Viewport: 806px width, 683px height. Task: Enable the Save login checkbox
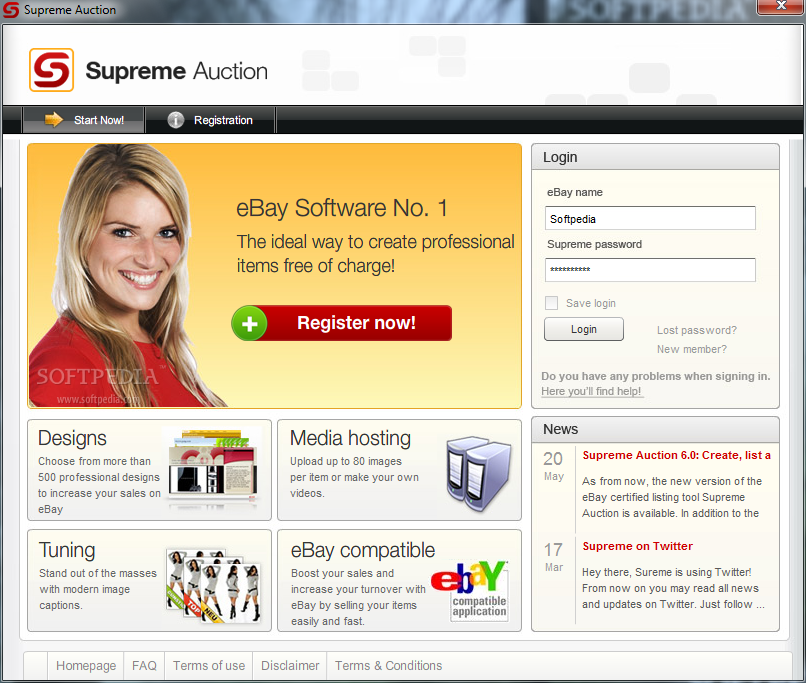click(x=552, y=303)
